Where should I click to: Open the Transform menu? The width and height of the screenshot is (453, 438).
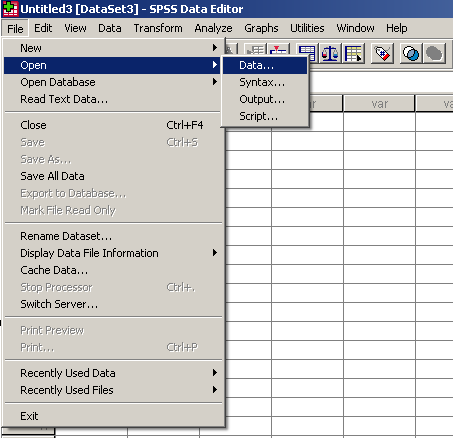click(x=158, y=28)
